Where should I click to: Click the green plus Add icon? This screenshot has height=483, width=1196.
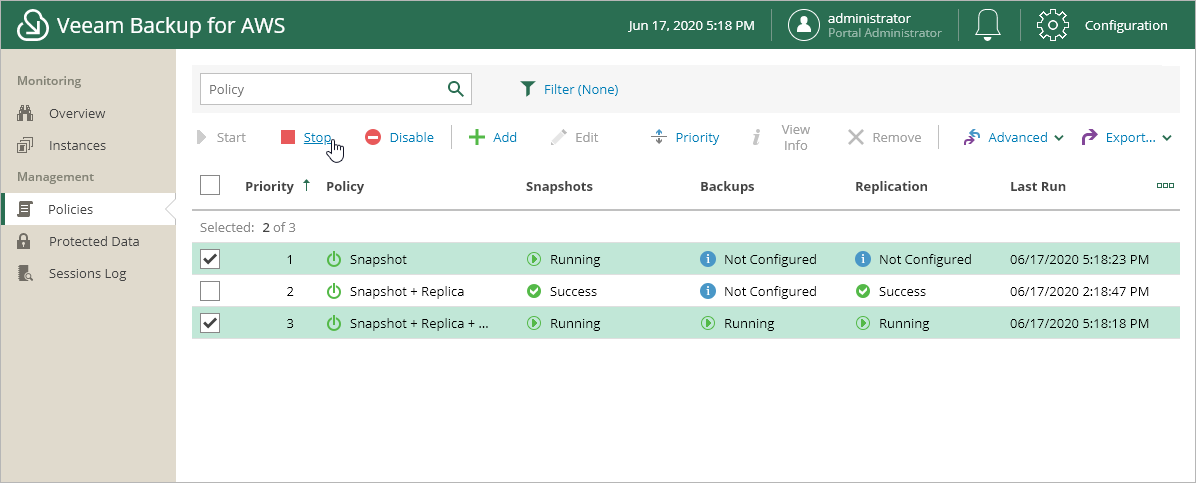tap(477, 137)
